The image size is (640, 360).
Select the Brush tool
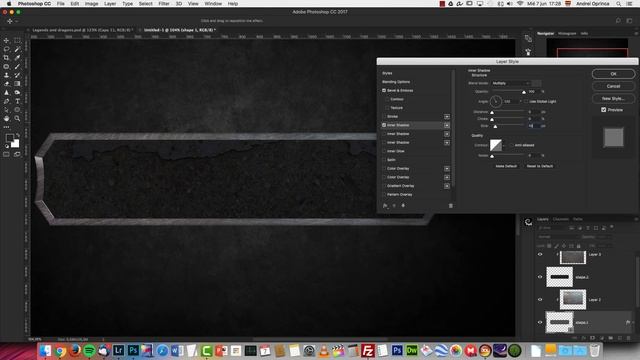(x=17, y=66)
